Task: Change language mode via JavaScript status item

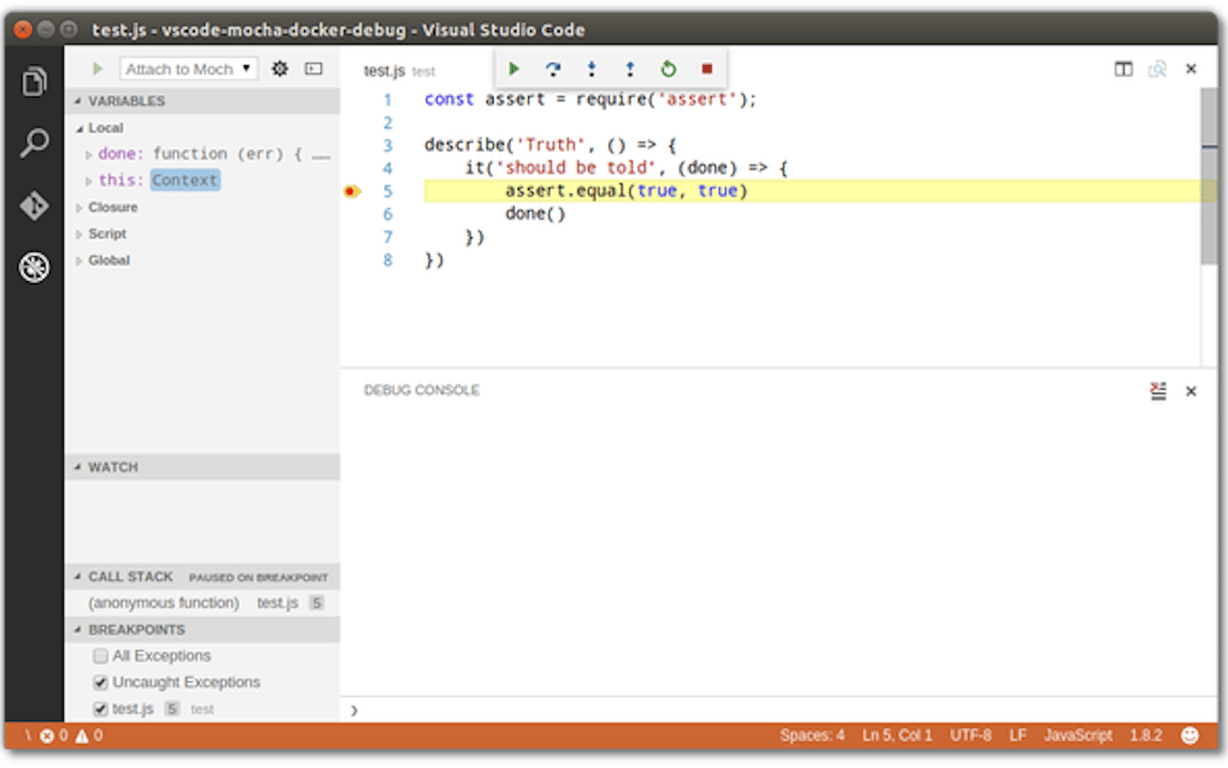Action: tap(1077, 735)
